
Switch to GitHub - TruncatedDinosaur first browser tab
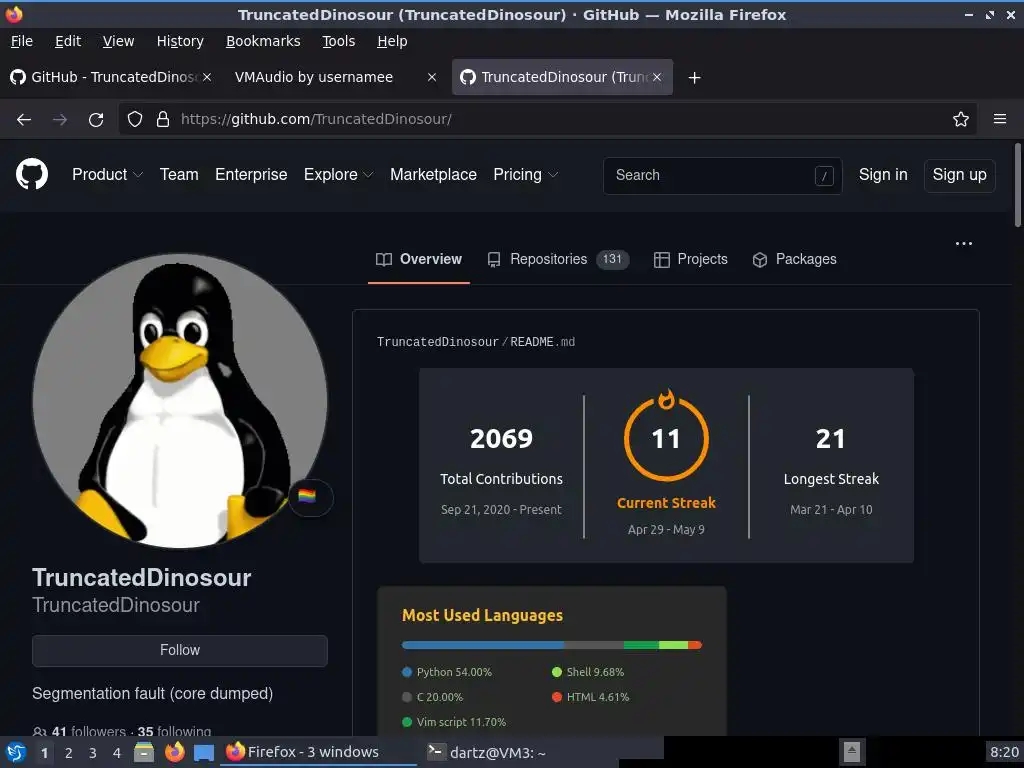point(111,77)
